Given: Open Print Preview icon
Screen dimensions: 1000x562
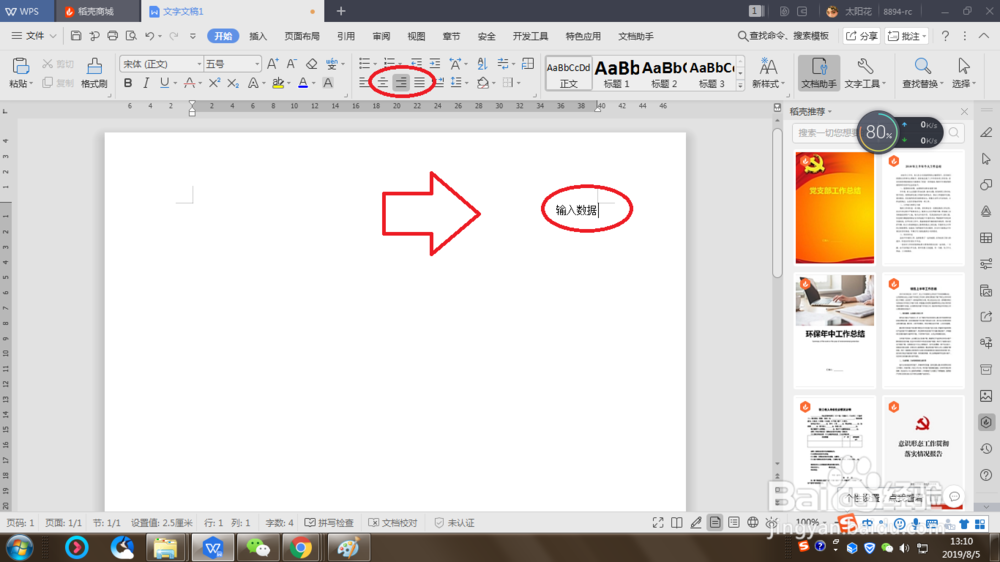Looking at the screenshot, I should [x=131, y=36].
